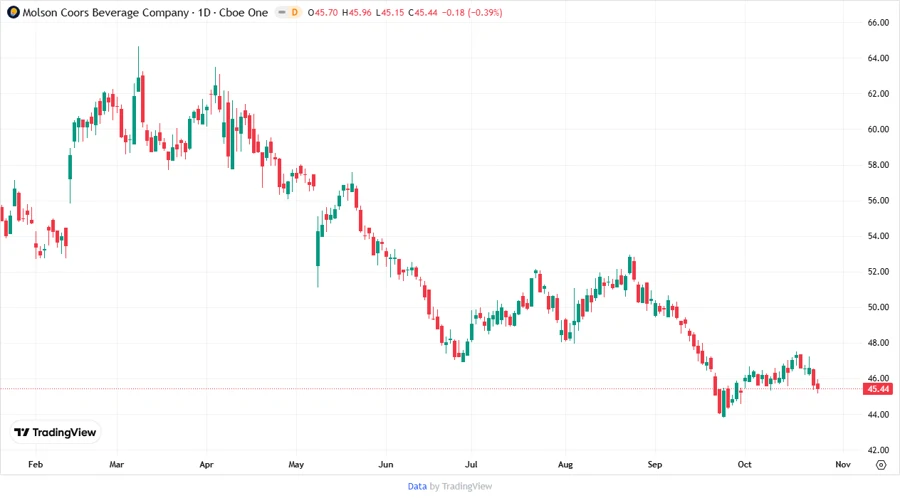Click the 48.00 price axis label
The image size is (900, 498).
[x=878, y=343]
